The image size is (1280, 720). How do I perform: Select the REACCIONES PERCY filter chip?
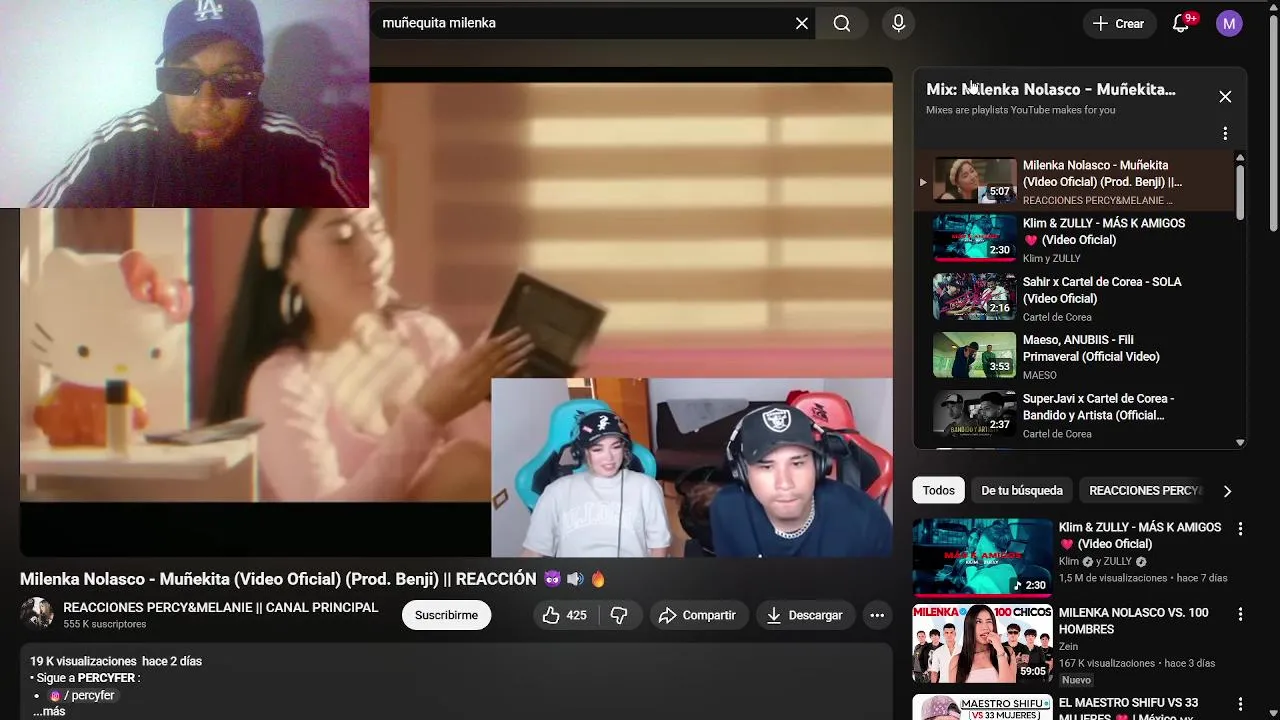coord(1145,490)
